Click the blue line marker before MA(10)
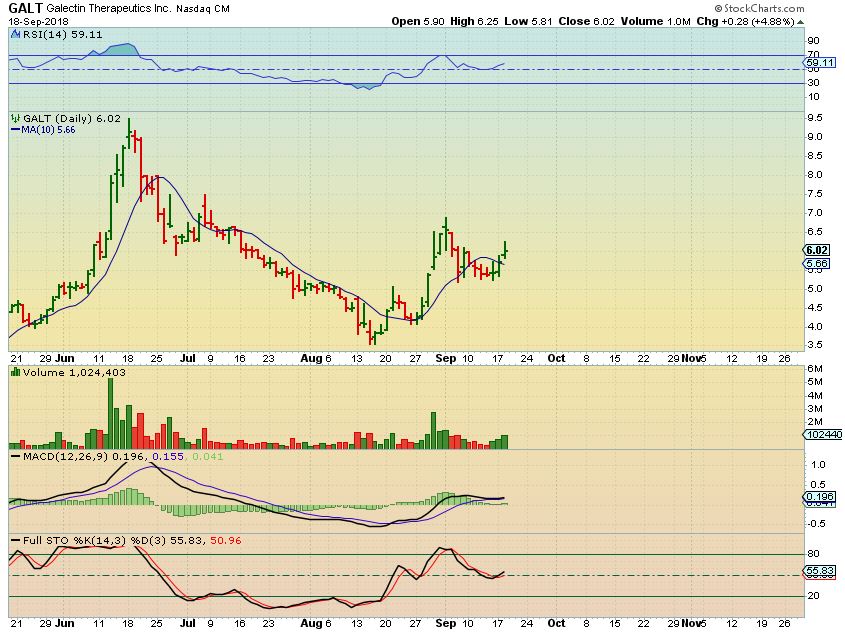 (16, 129)
